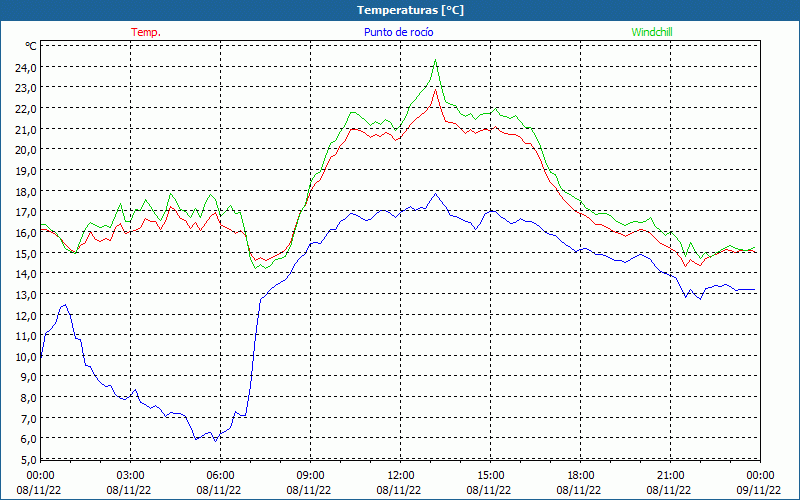800x500 pixels.
Task: Click the 16,0 y-axis label
Action: click(26, 233)
